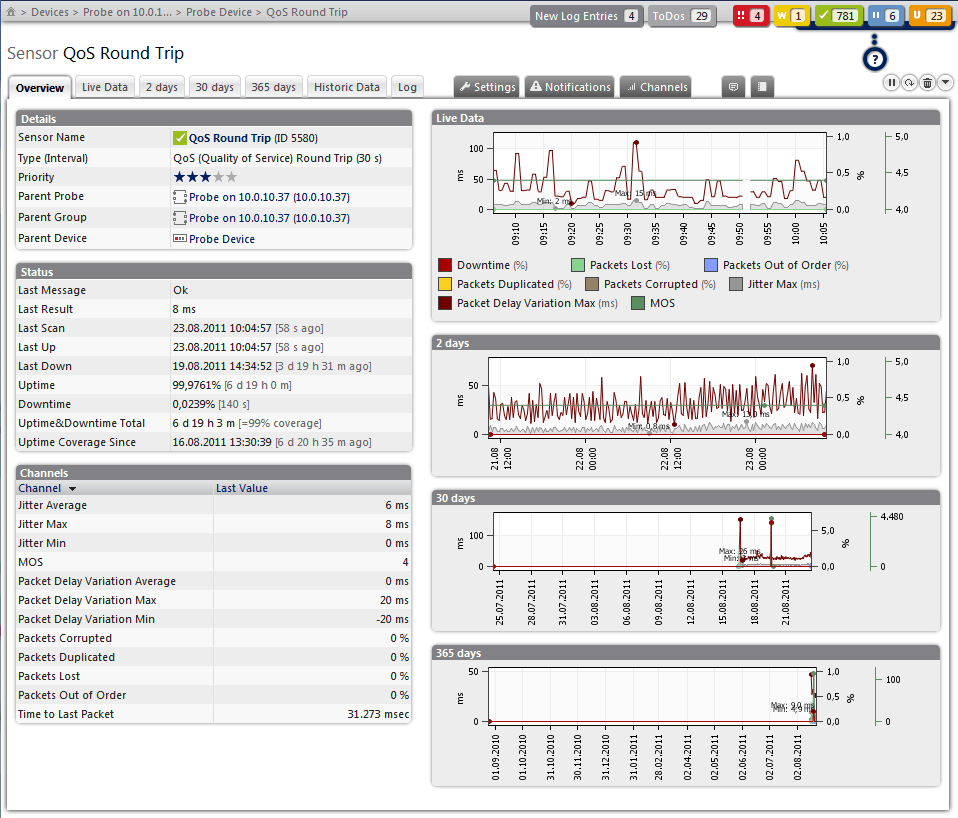Switch to the Live Data tab
958x818 pixels.
(x=105, y=87)
